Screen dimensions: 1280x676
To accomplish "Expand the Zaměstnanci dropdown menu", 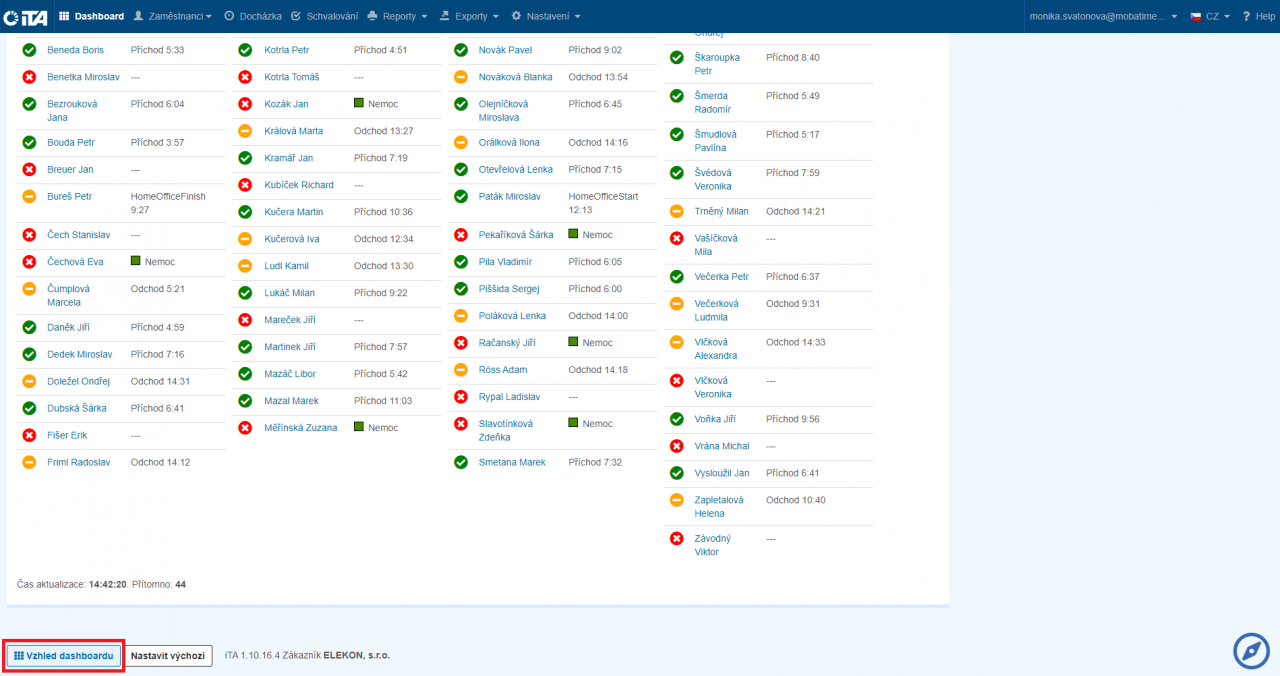I will point(172,16).
